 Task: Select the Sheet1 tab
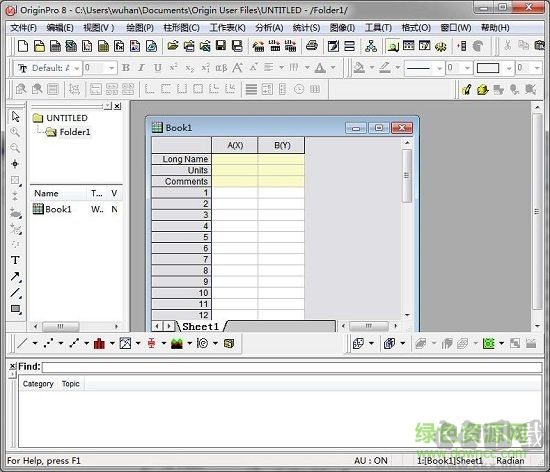(x=200, y=326)
